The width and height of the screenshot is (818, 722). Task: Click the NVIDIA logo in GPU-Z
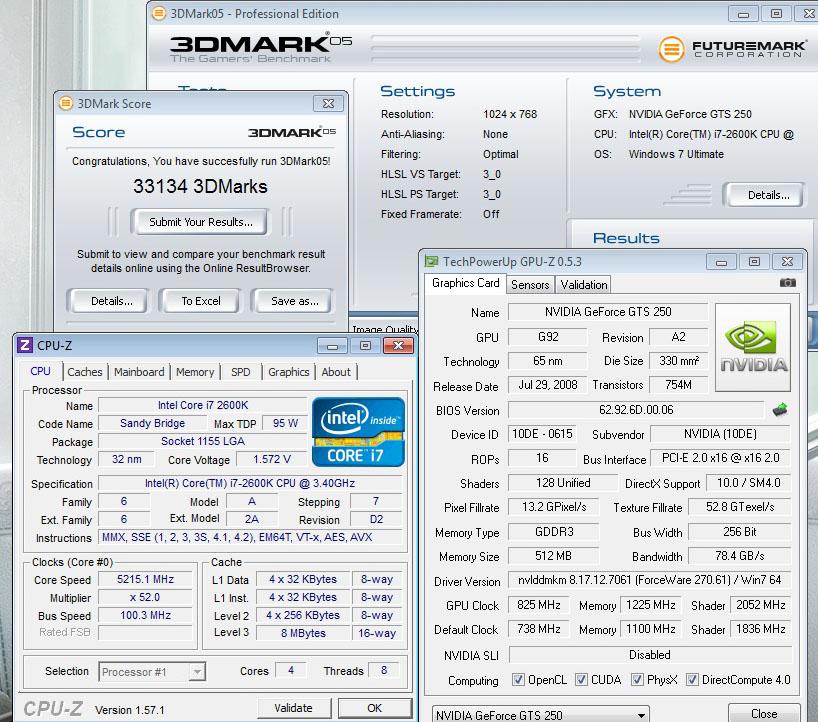pyautogui.click(x=753, y=347)
